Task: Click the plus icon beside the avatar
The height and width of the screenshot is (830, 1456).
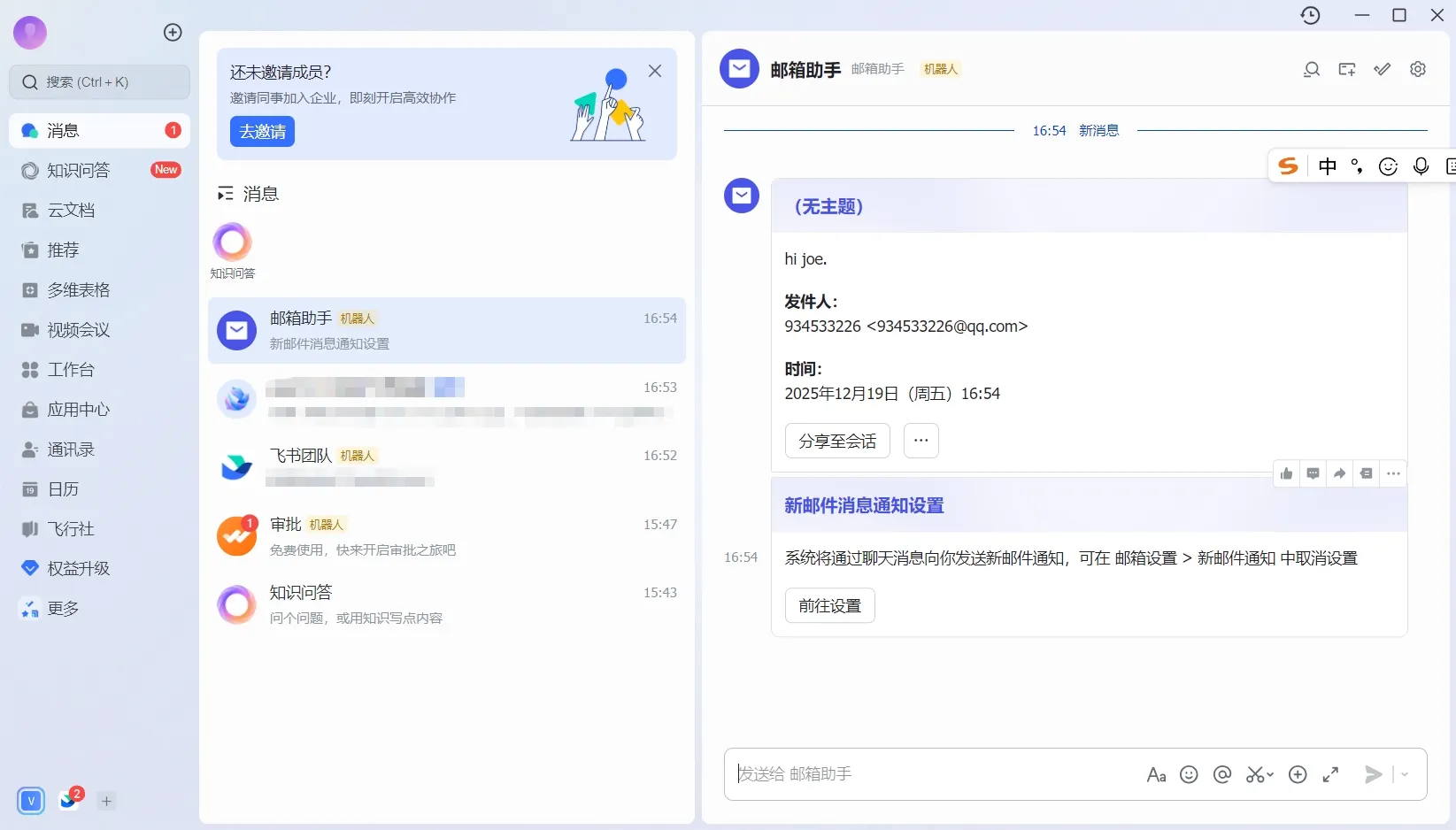Action: click(173, 33)
